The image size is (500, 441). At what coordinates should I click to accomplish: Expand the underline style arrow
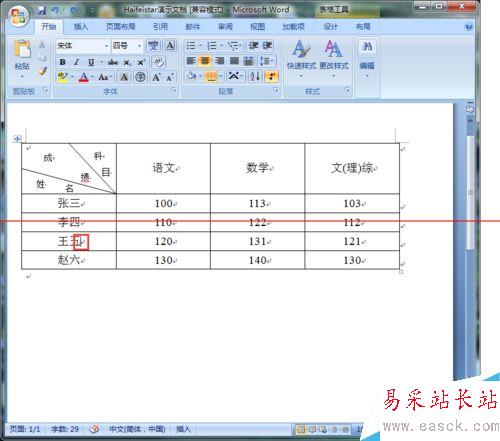click(x=101, y=62)
